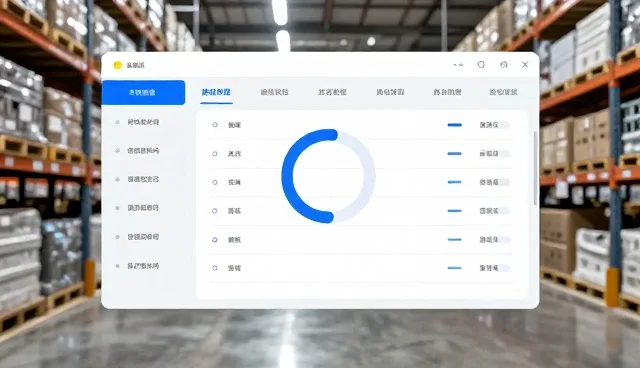Select the radio circle in the first list row
This screenshot has height=368, width=640.
click(x=215, y=125)
